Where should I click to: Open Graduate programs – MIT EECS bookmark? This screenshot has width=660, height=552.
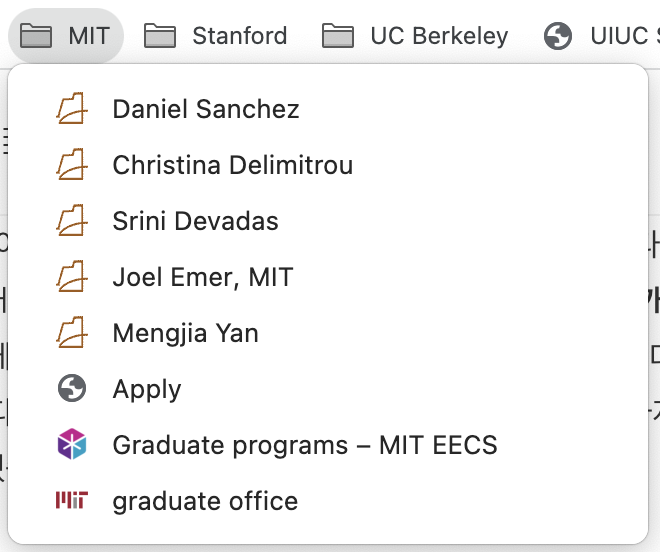(328, 444)
